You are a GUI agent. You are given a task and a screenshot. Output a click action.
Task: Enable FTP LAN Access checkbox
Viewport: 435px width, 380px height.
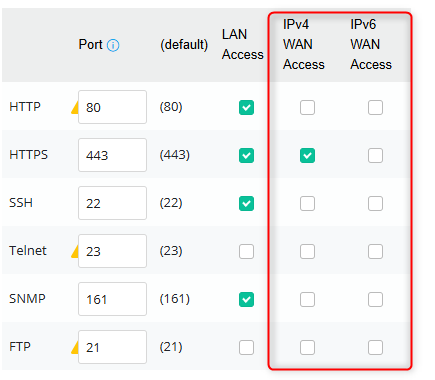pos(246,347)
